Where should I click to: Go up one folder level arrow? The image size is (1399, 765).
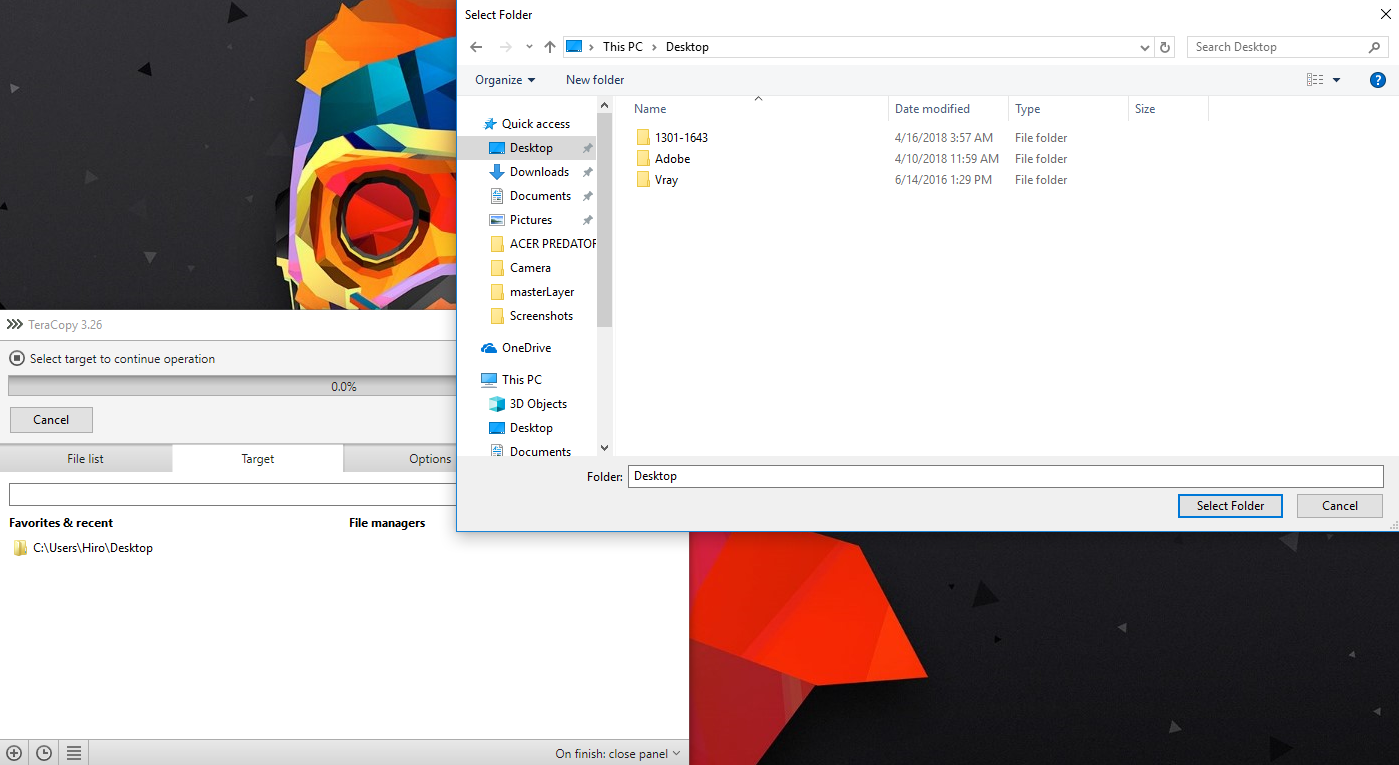click(550, 47)
